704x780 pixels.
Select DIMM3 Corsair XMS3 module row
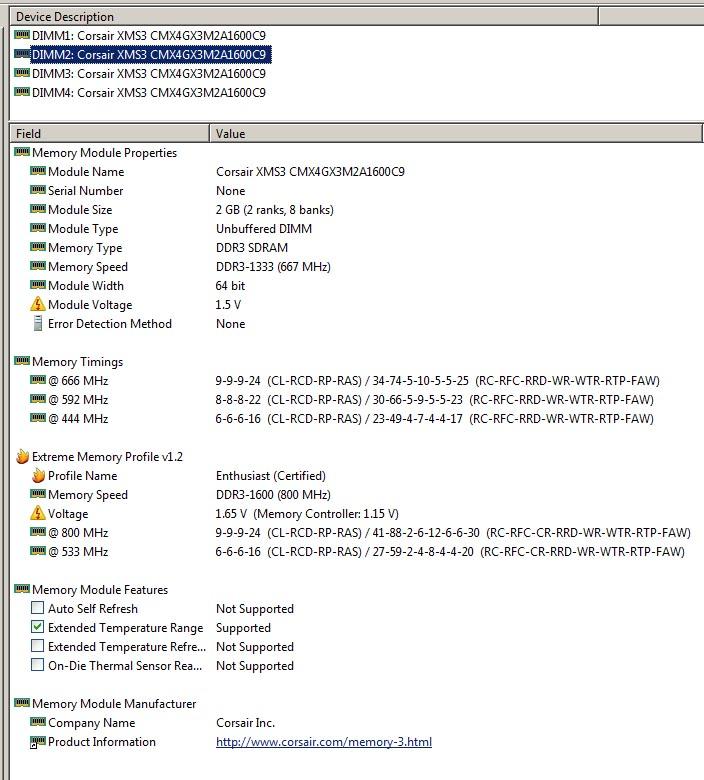(x=149, y=74)
